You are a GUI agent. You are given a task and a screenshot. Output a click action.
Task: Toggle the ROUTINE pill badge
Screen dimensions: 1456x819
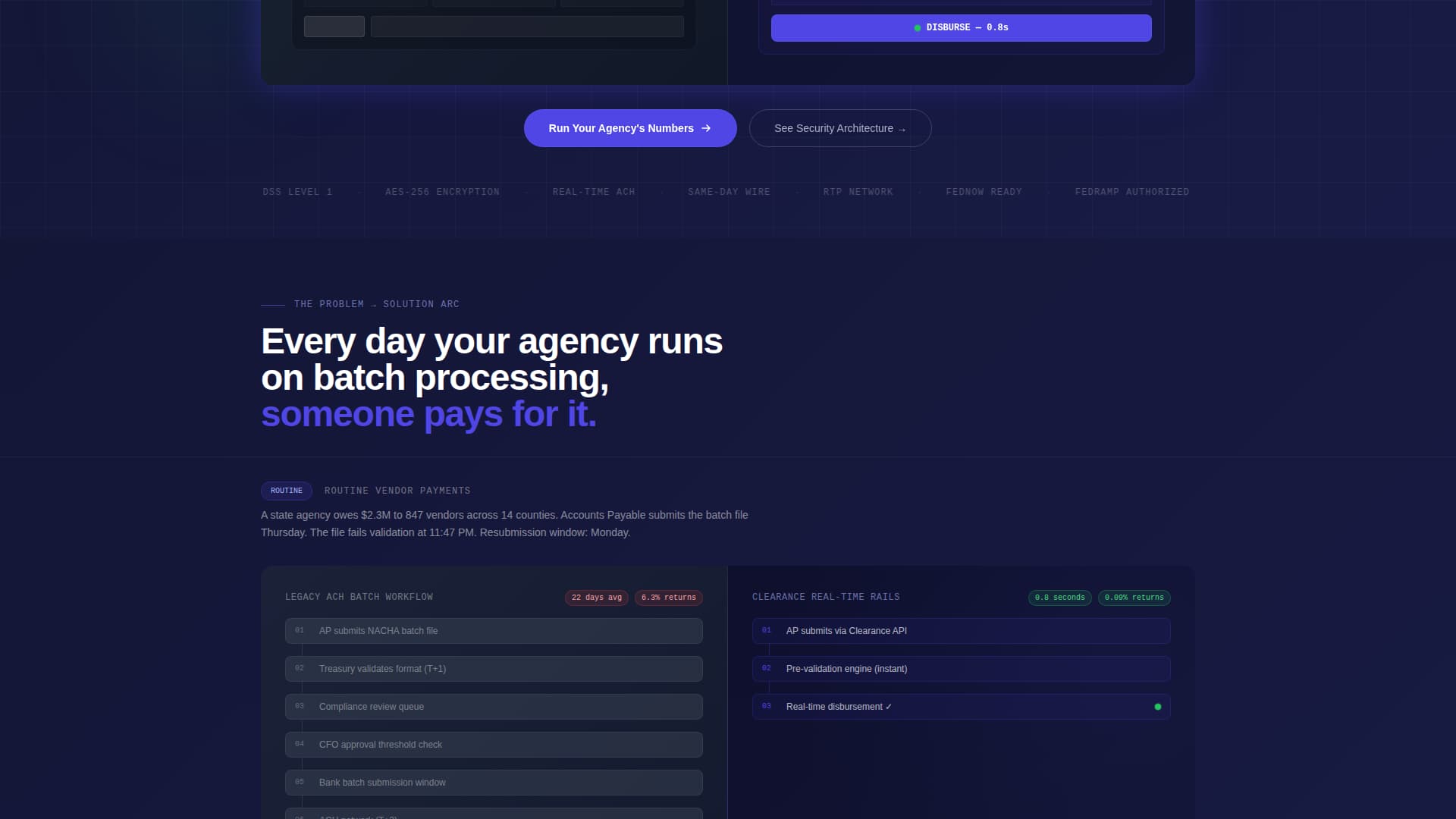coord(286,491)
